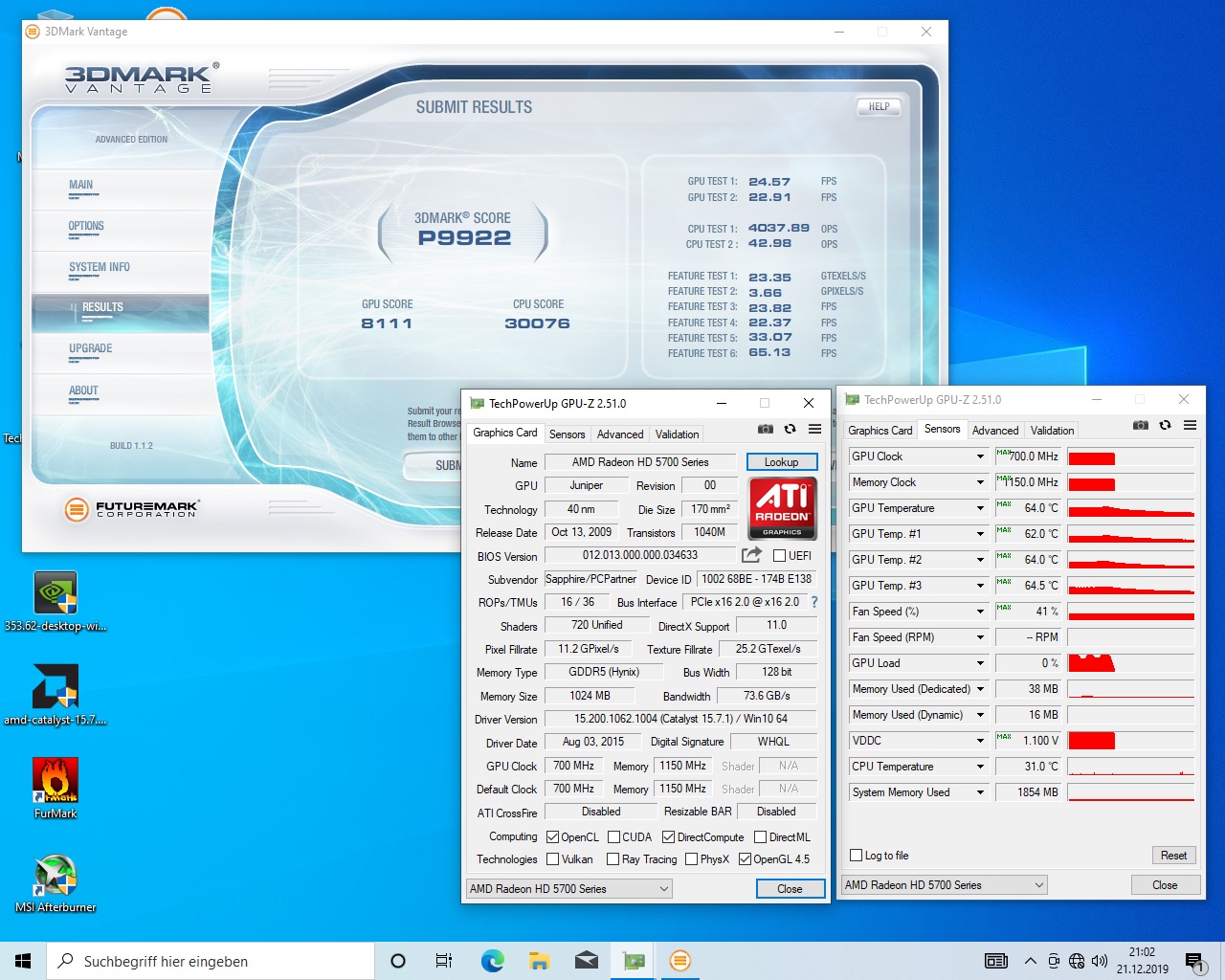This screenshot has width=1225, height=980.
Task: Click the PCIe bus interface question mark
Action: [814, 602]
